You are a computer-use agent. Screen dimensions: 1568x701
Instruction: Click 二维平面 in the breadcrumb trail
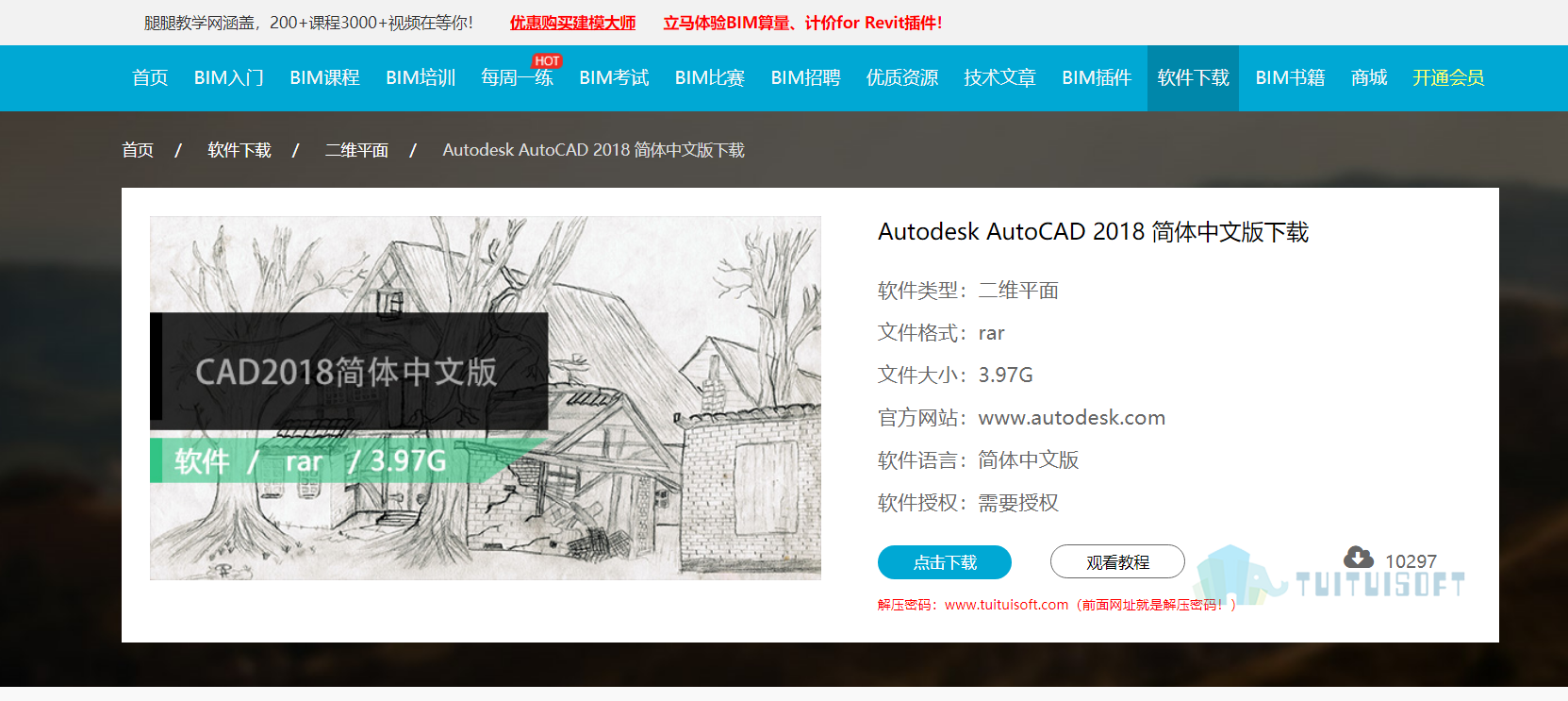click(x=356, y=150)
